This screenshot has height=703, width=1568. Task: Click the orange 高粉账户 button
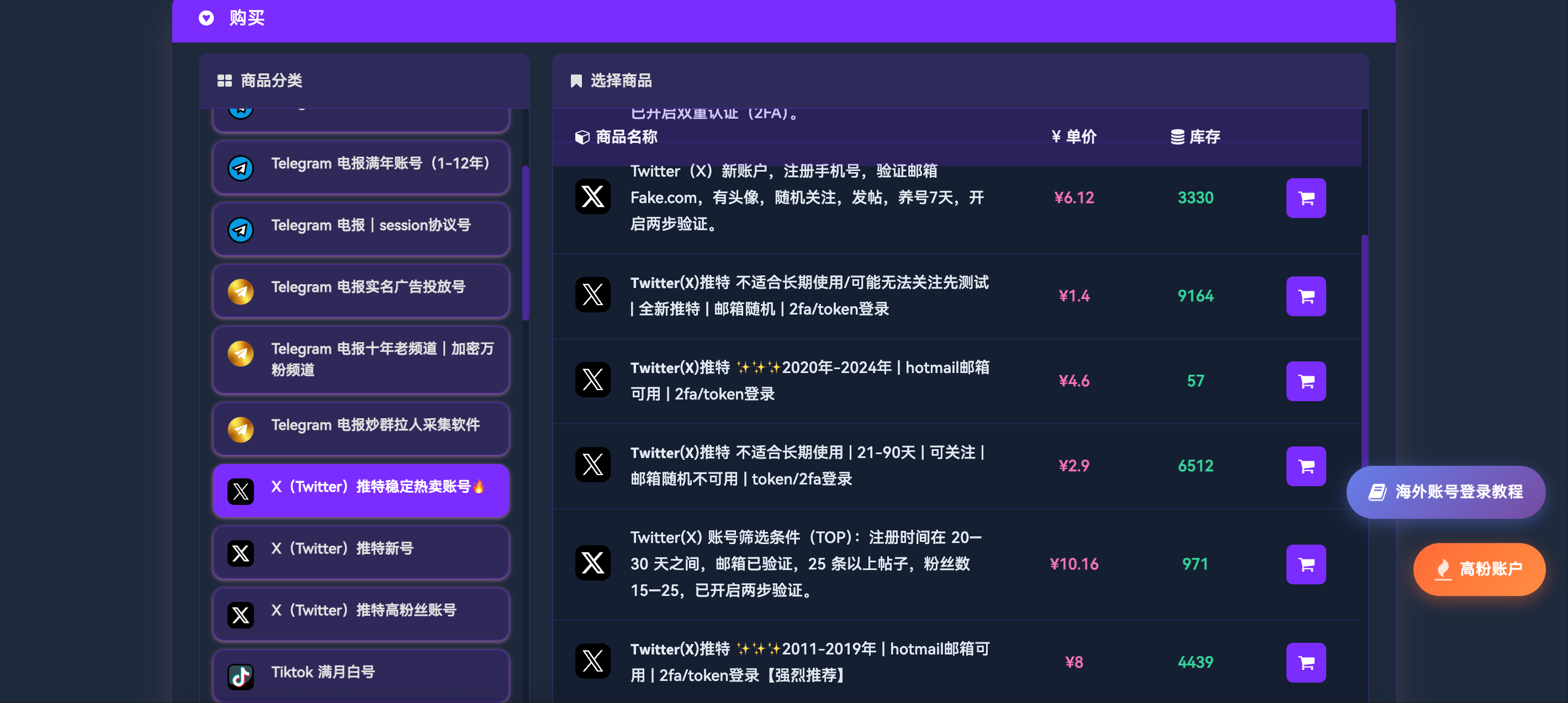pos(1479,568)
